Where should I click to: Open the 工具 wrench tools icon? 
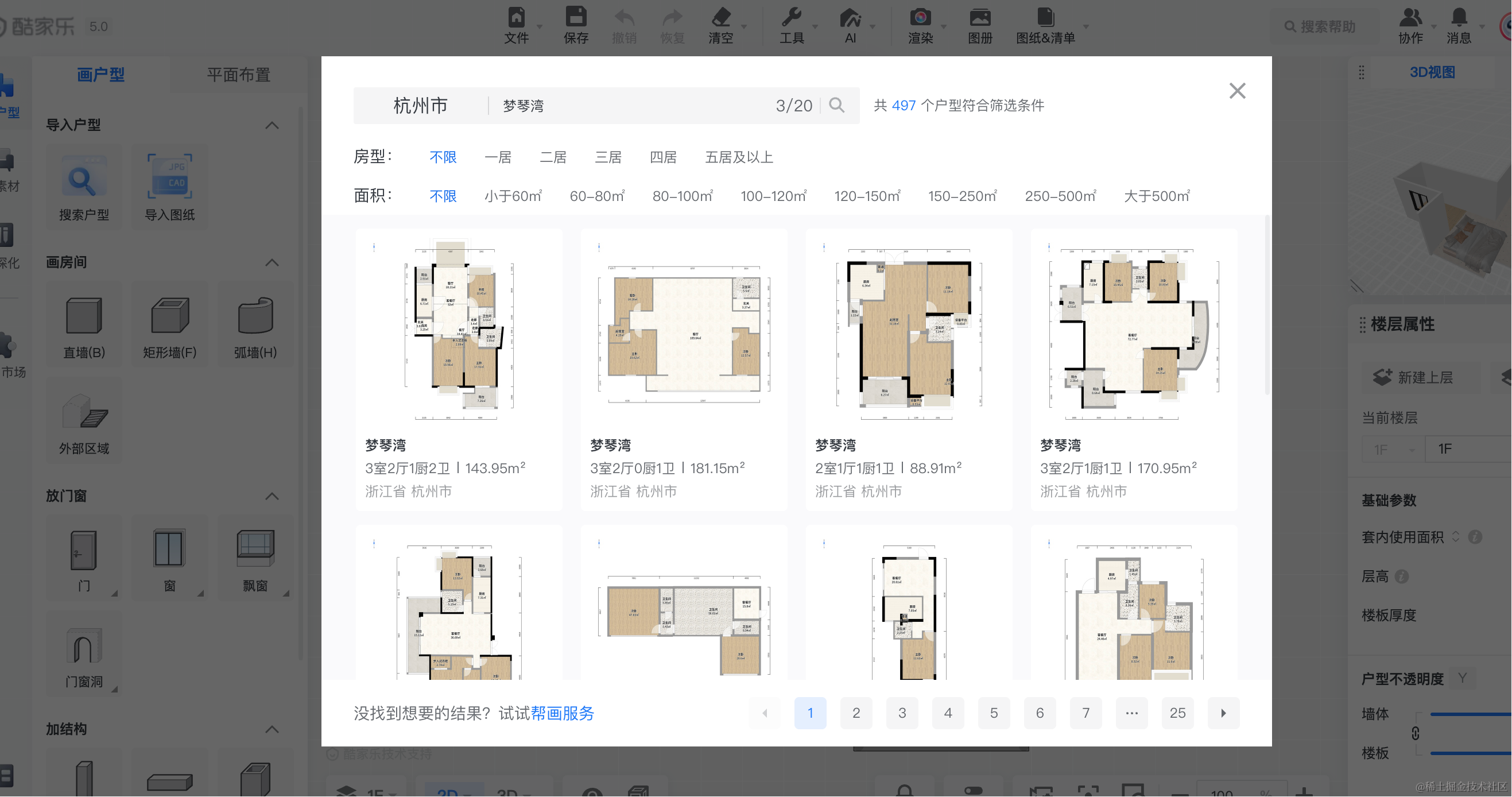791,18
